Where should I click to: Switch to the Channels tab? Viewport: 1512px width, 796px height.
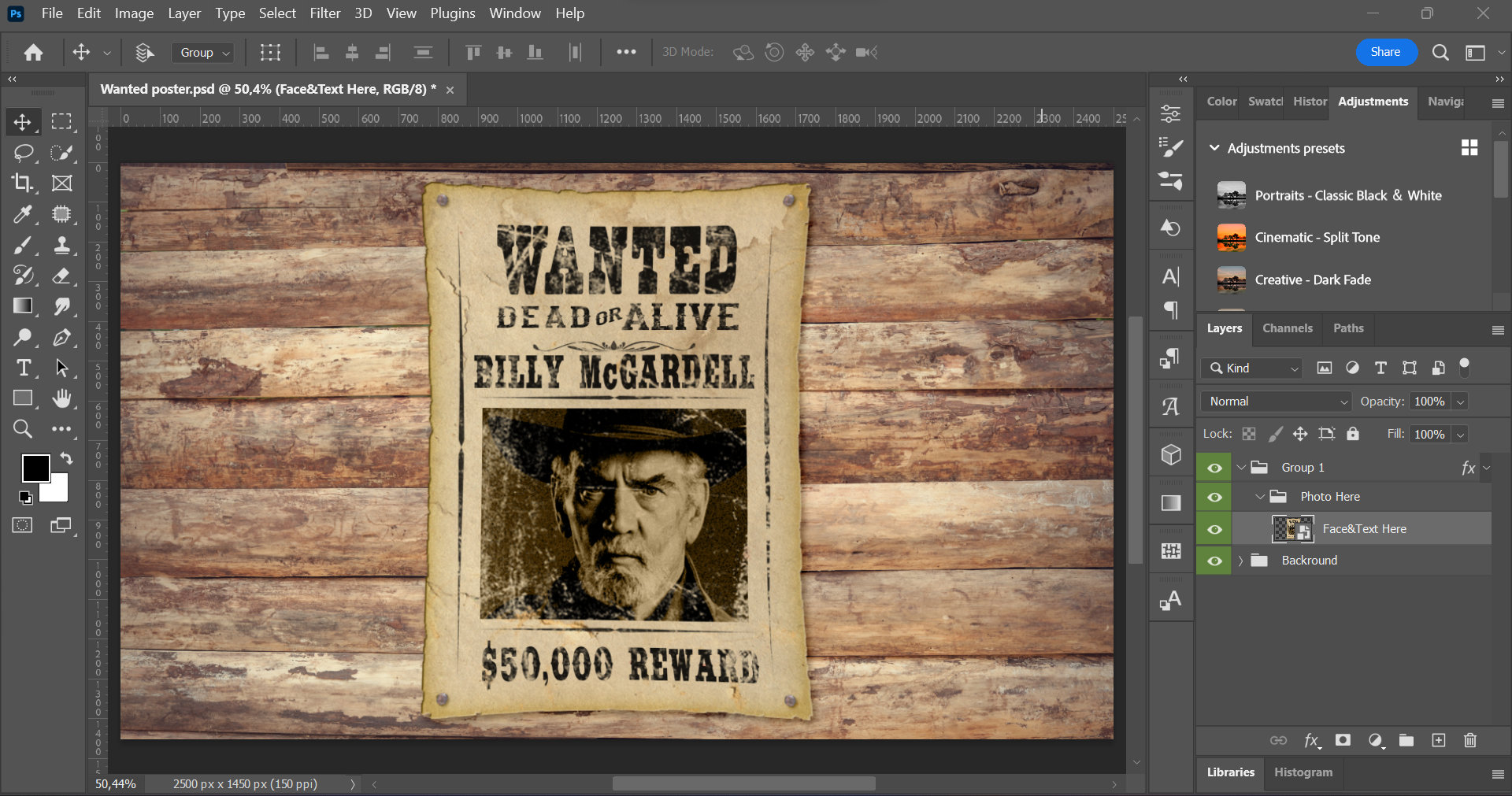[1287, 328]
